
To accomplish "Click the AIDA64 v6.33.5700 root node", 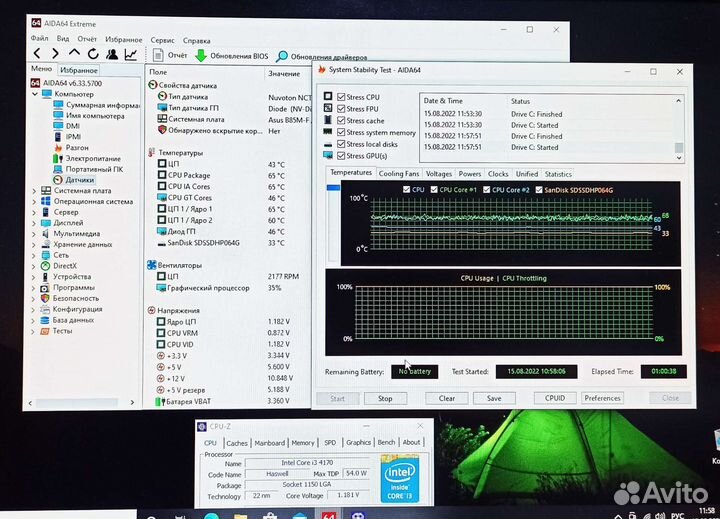I will point(67,83).
